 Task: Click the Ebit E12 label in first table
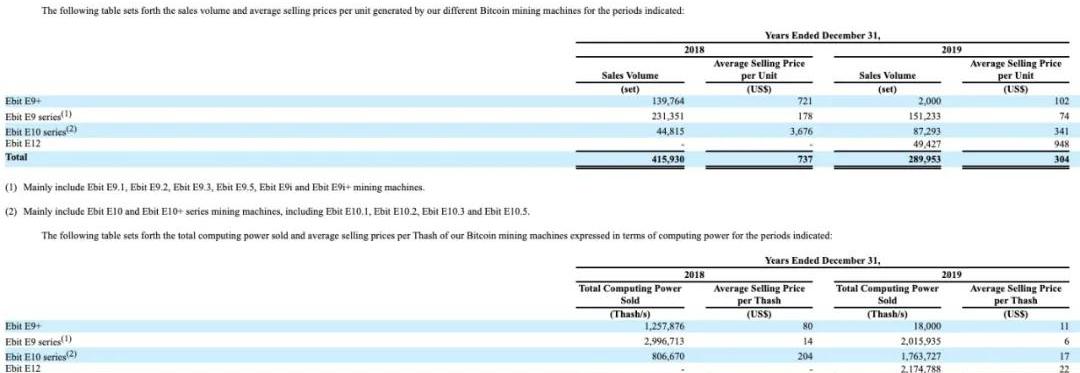23,144
